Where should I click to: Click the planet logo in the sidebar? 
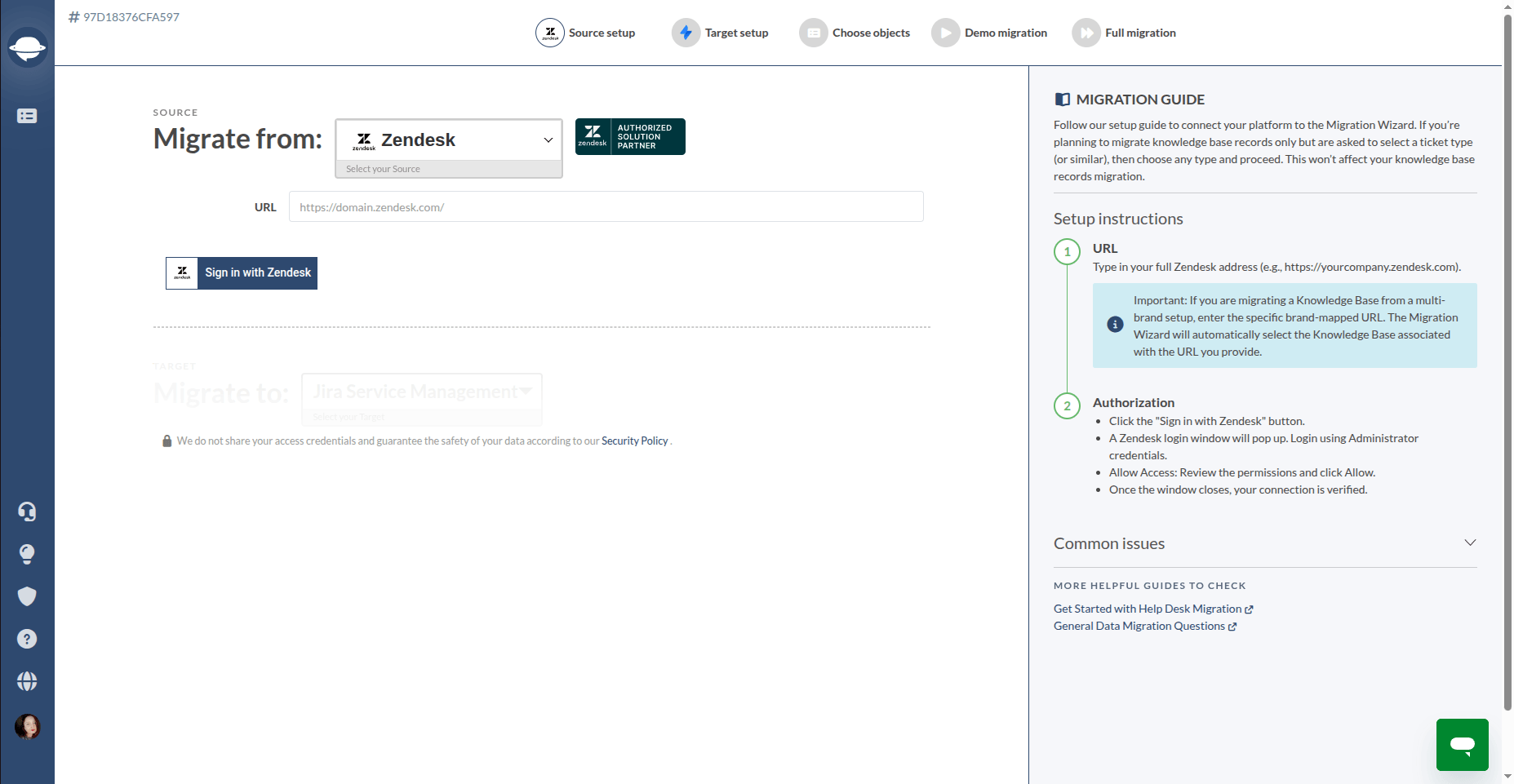pyautogui.click(x=27, y=47)
